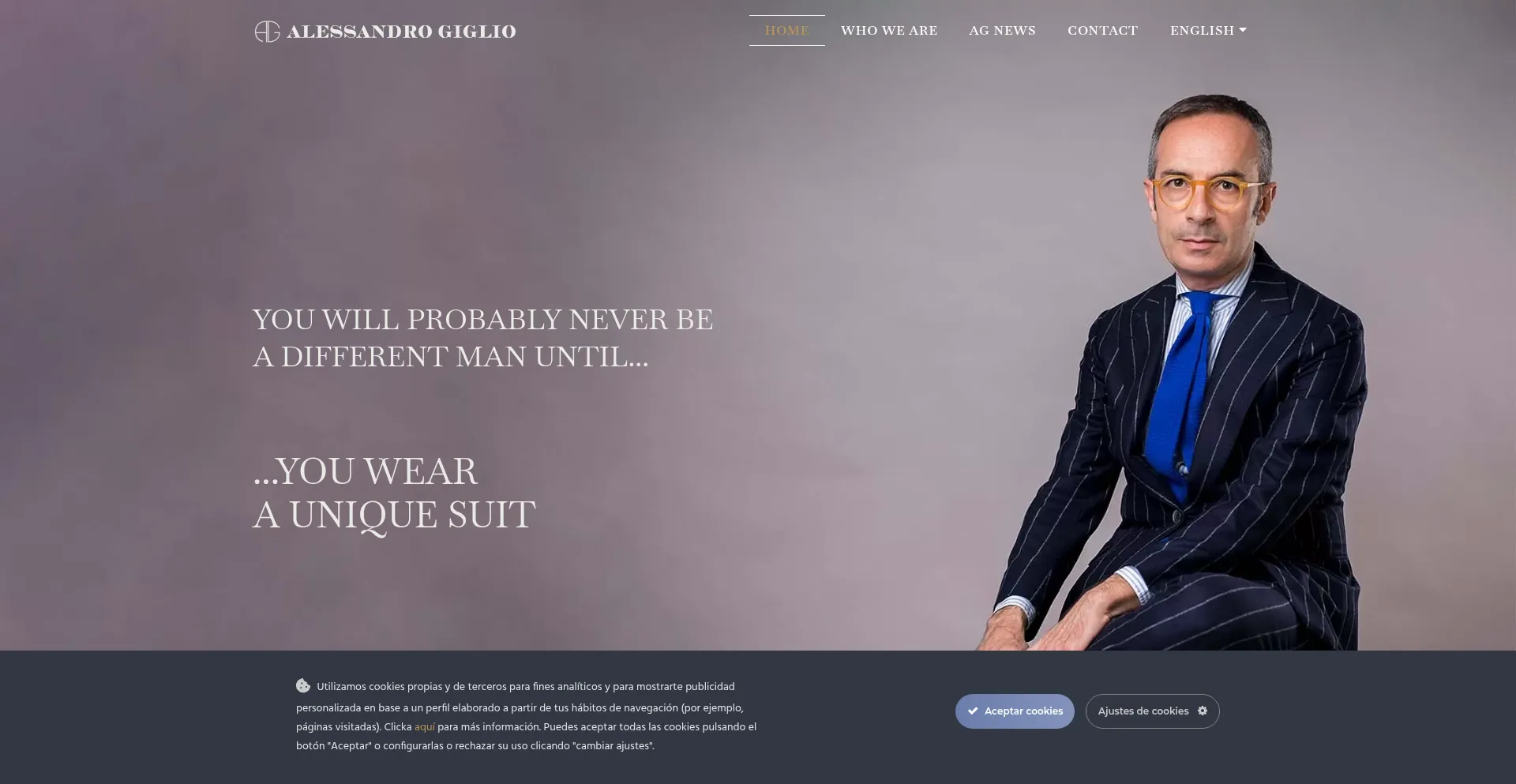
Task: Go to the WHO WE ARE page
Action: click(889, 31)
